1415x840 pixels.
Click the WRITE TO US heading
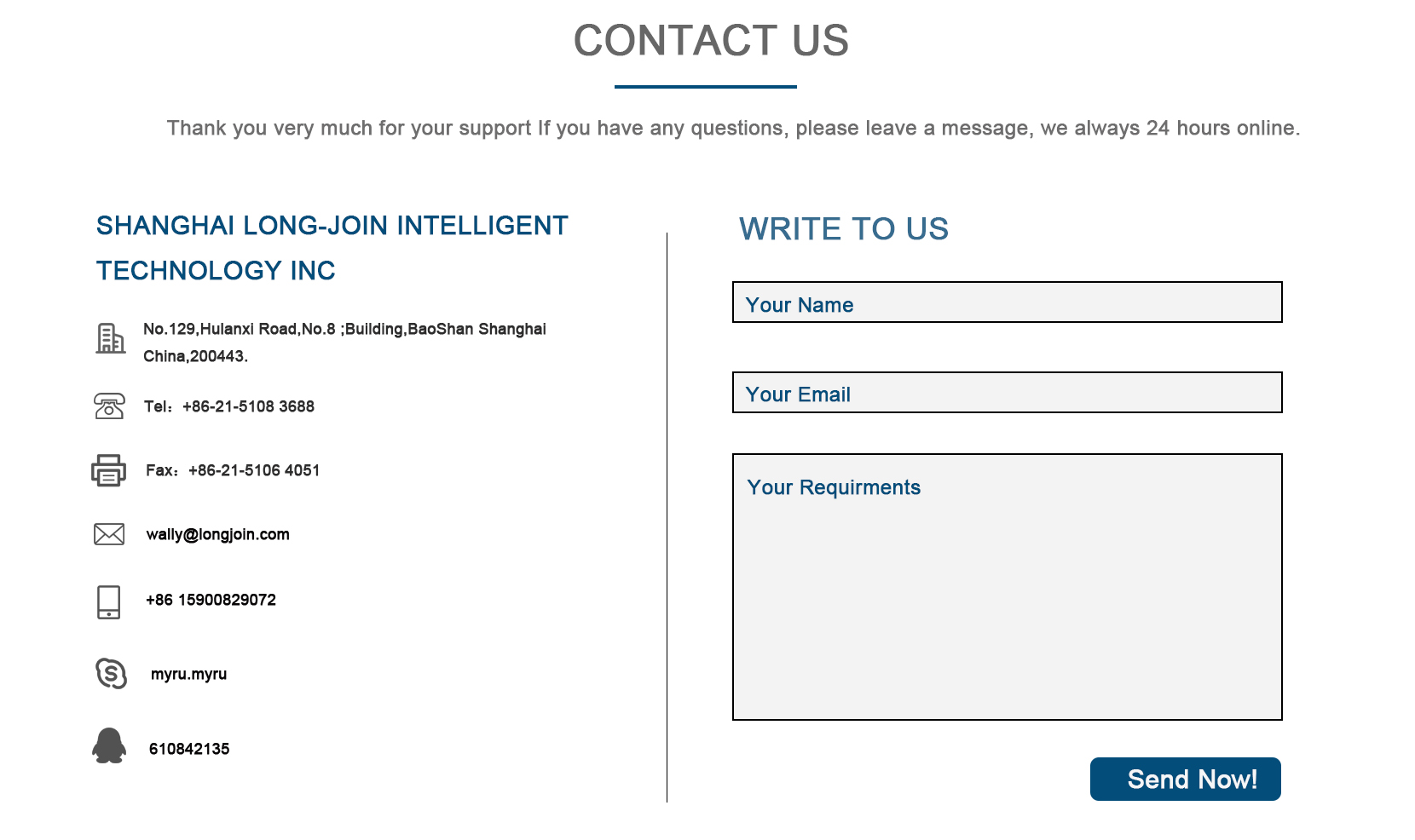click(844, 229)
